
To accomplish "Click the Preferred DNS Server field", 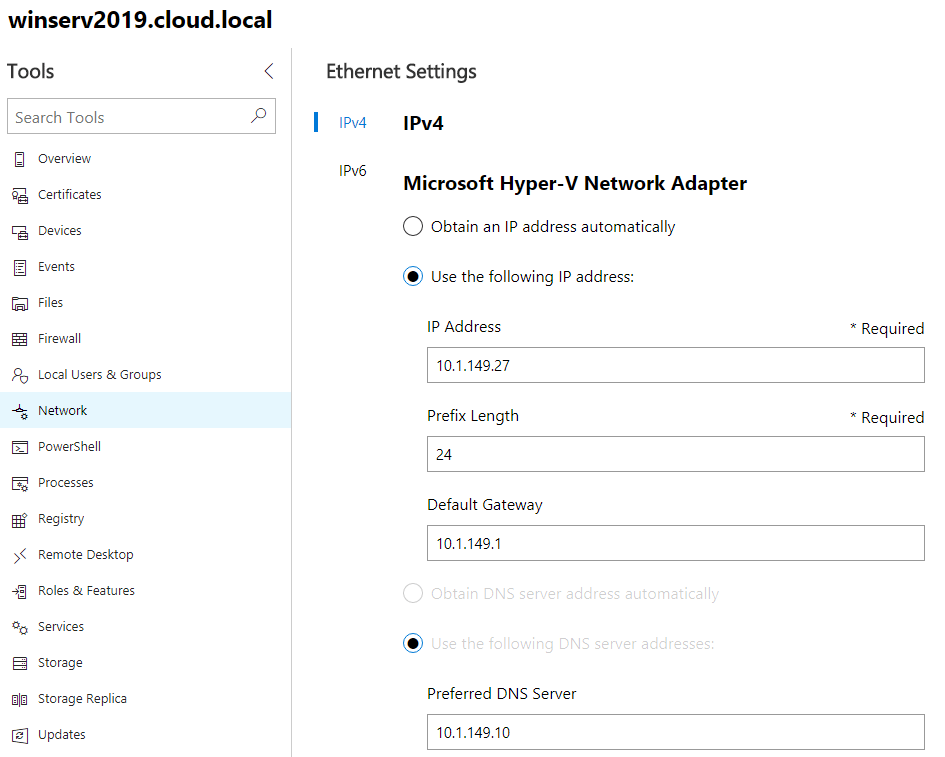I will tap(675, 732).
